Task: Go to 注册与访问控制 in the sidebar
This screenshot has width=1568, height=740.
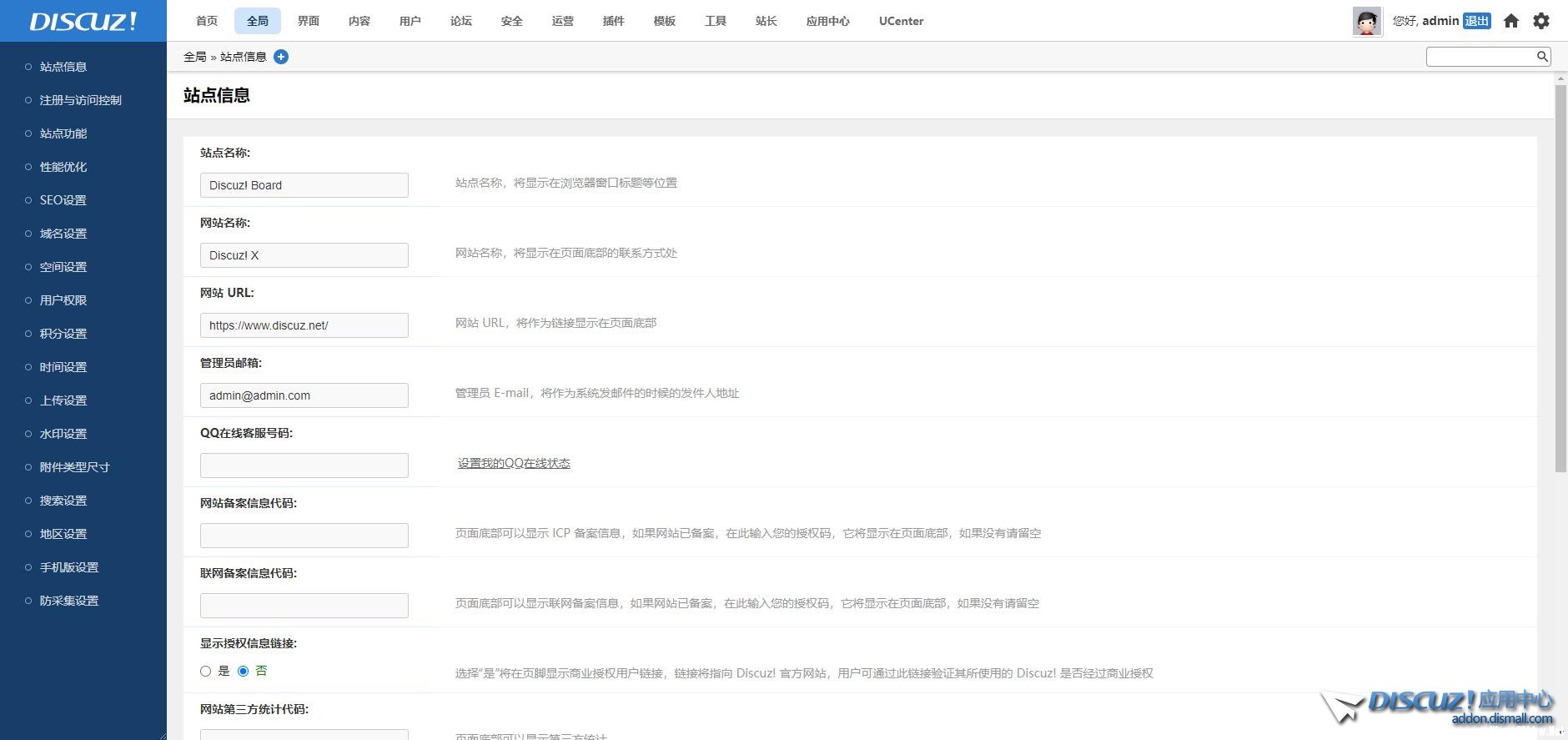Action: (80, 100)
